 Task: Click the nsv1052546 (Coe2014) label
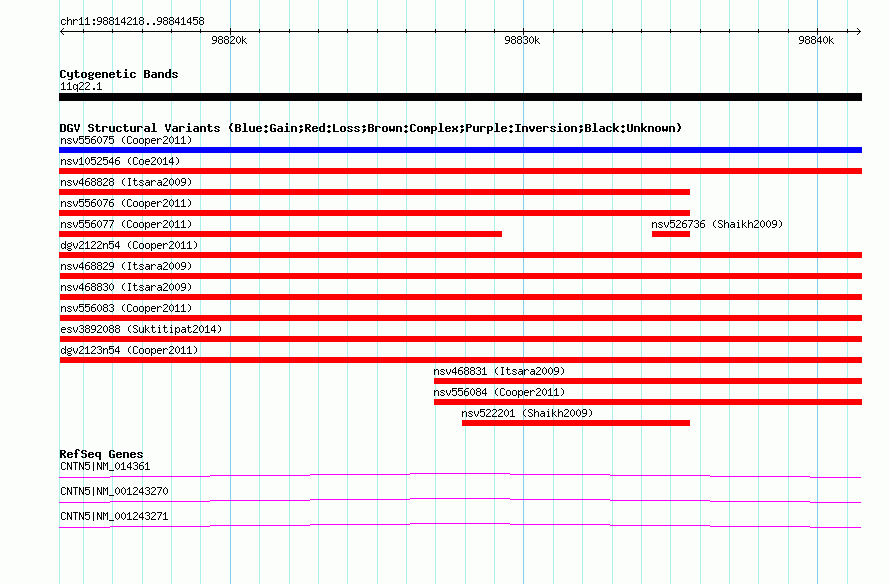coord(120,161)
